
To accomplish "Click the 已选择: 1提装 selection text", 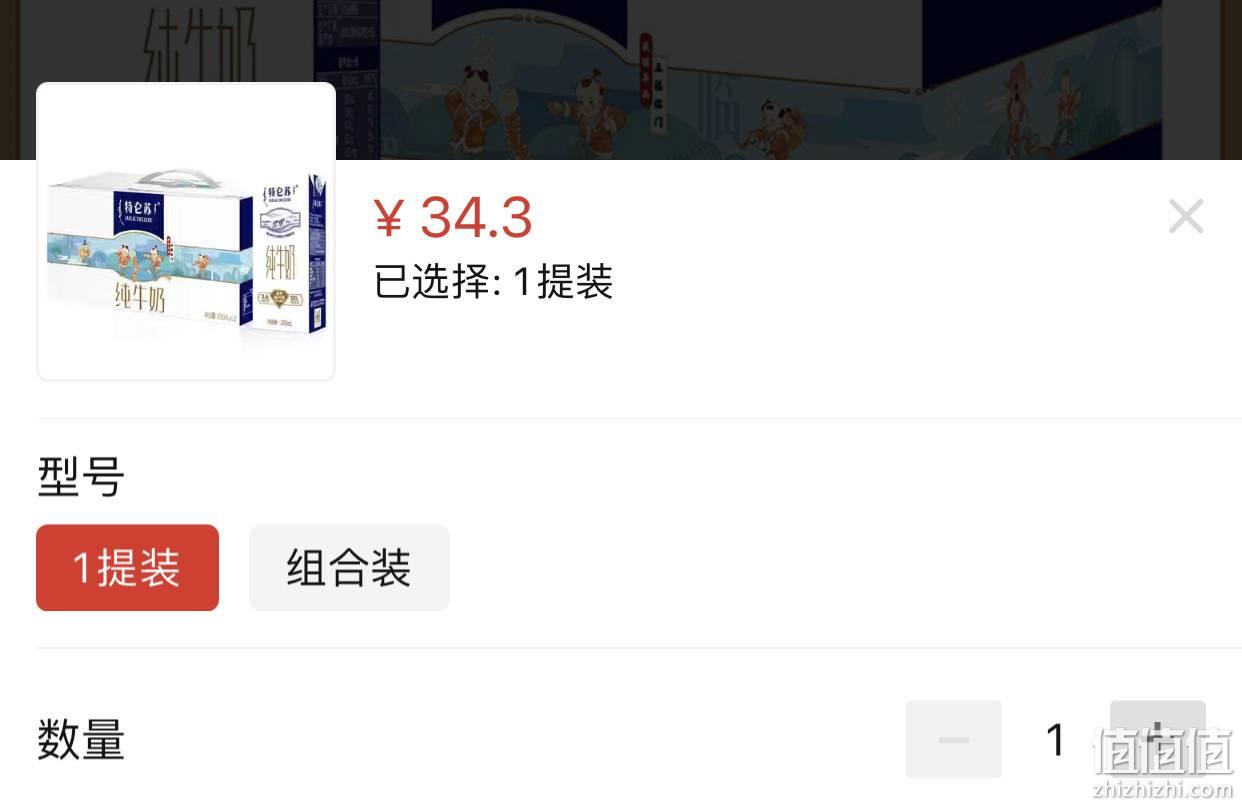I will click(493, 282).
